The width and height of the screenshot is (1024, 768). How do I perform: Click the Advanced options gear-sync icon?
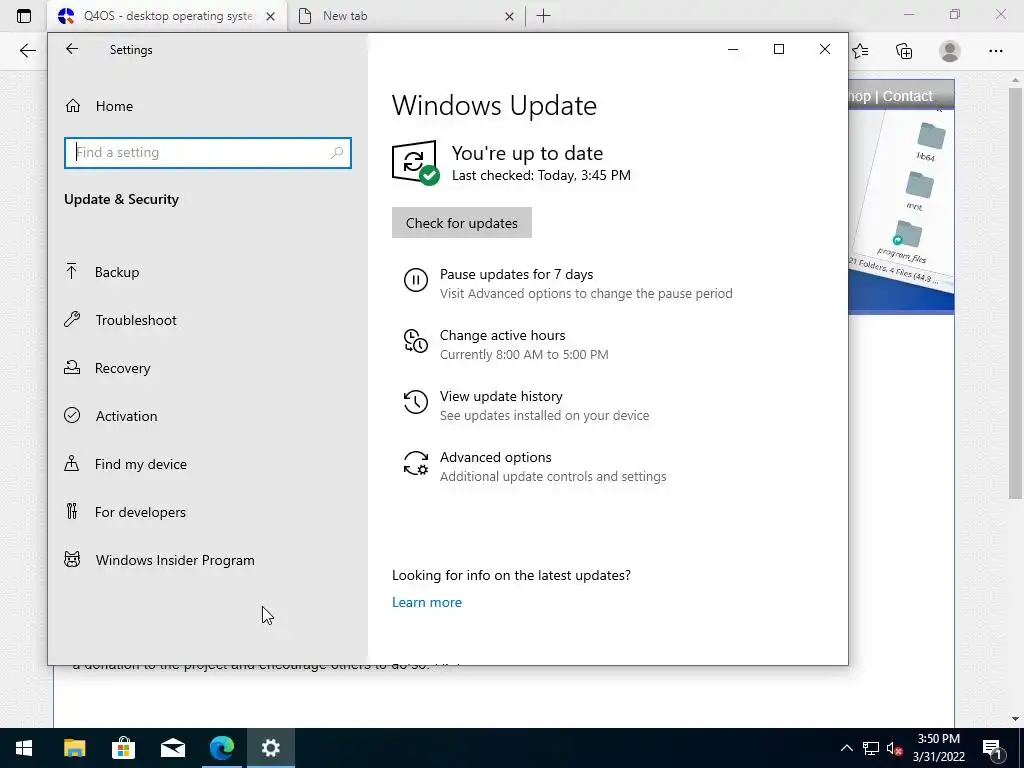415,463
